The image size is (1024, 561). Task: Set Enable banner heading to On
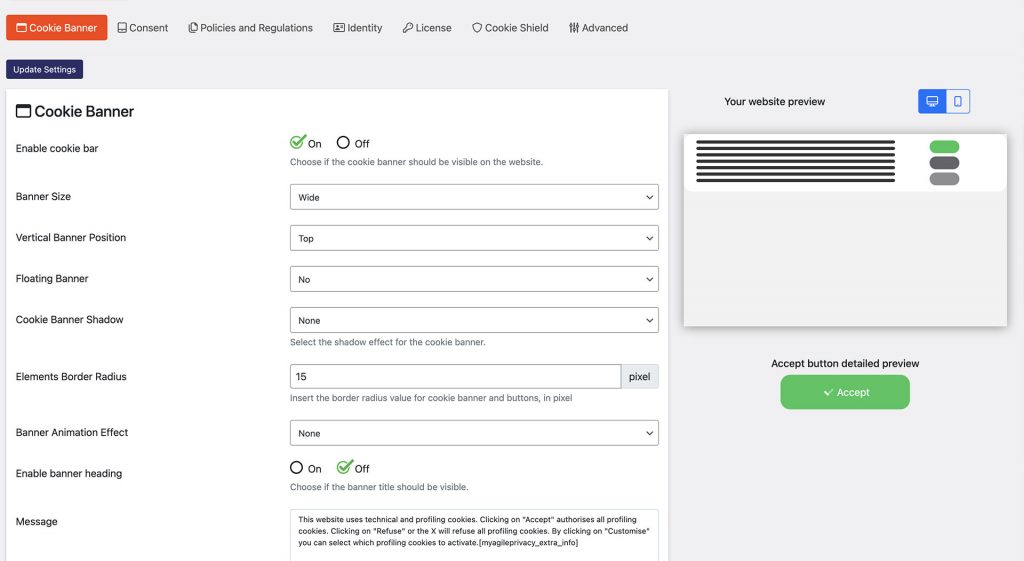[x=296, y=468]
